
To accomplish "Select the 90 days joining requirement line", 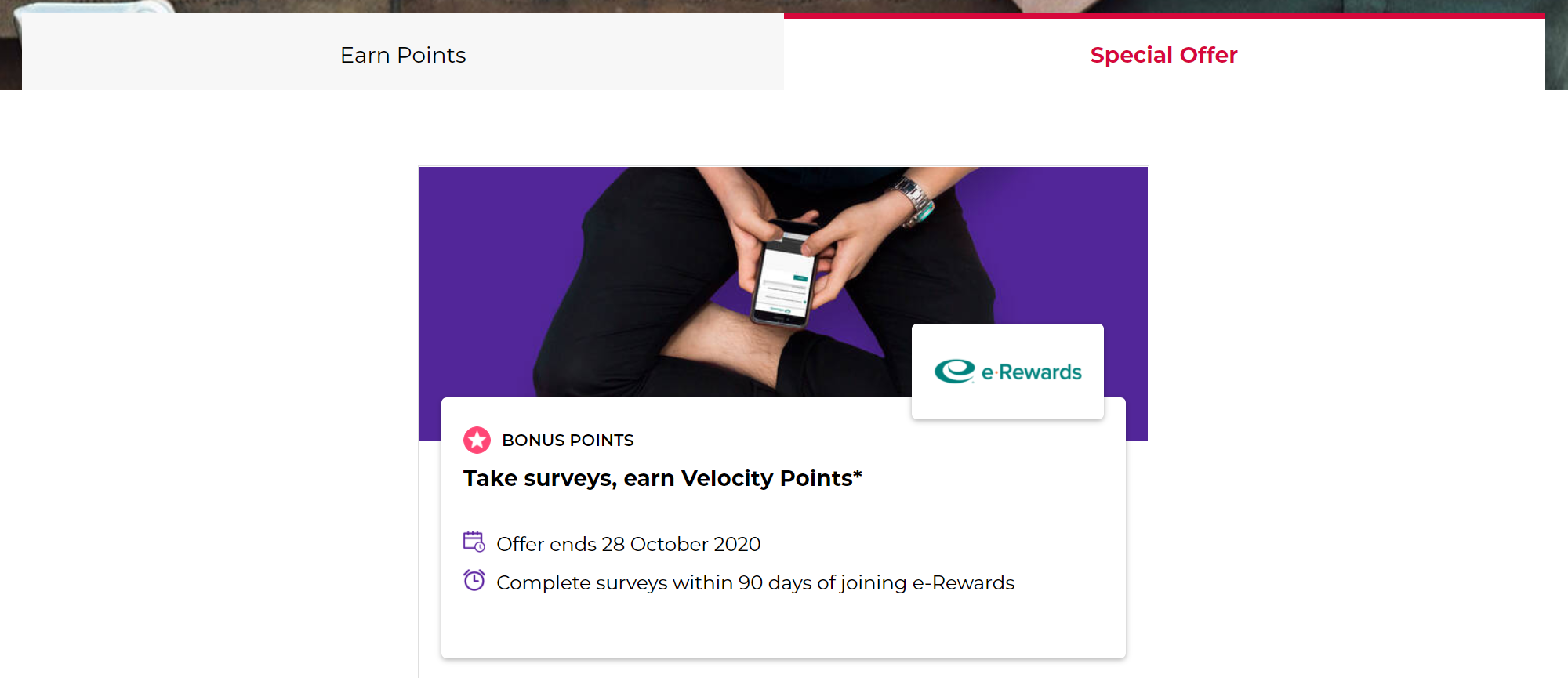I will click(x=754, y=582).
